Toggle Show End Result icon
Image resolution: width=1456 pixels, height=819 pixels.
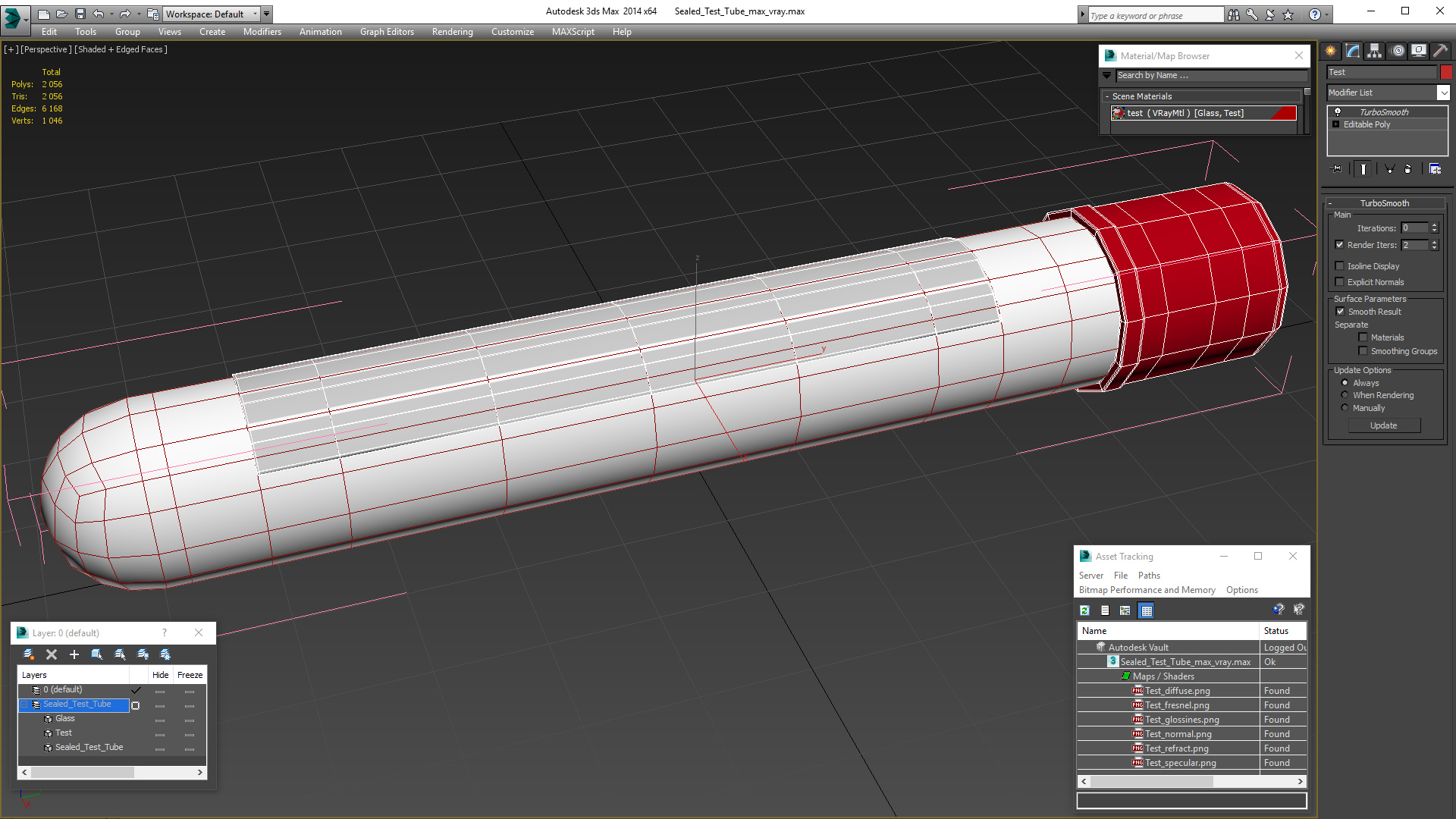(x=1363, y=169)
